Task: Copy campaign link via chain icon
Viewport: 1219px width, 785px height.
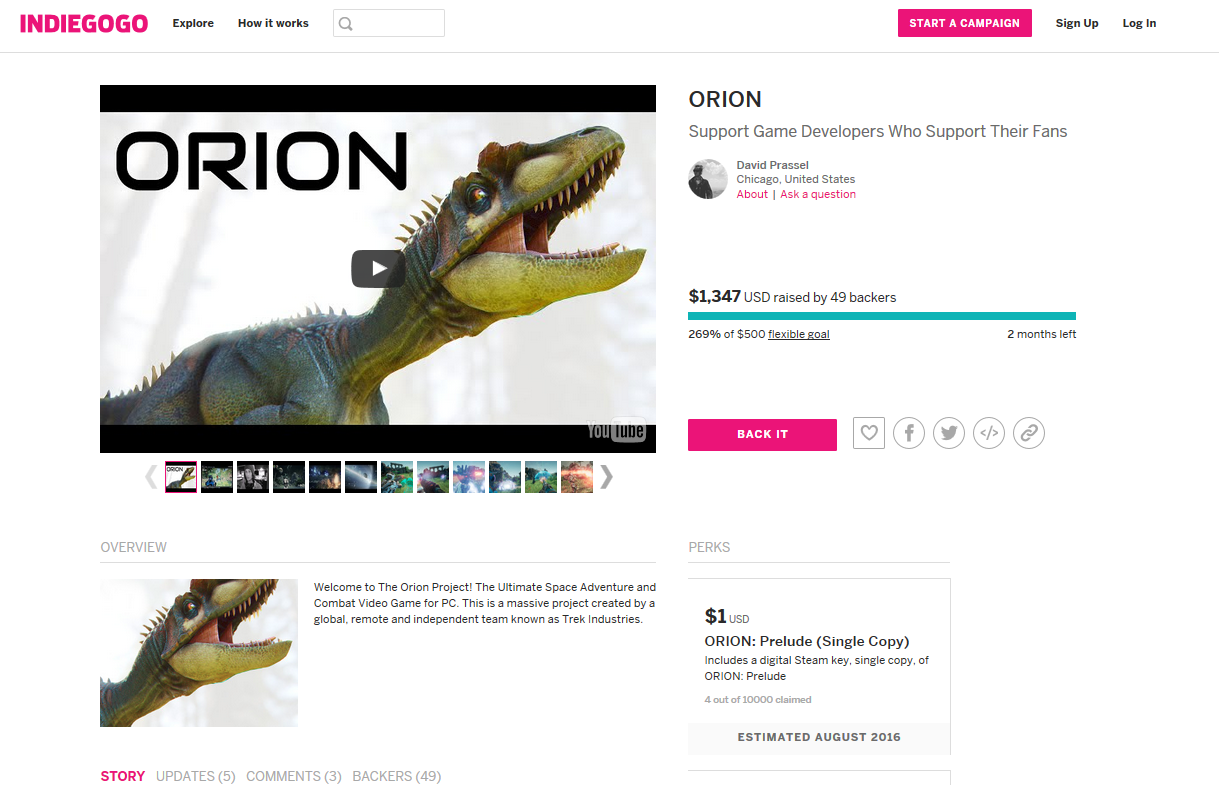Action: pos(1029,433)
